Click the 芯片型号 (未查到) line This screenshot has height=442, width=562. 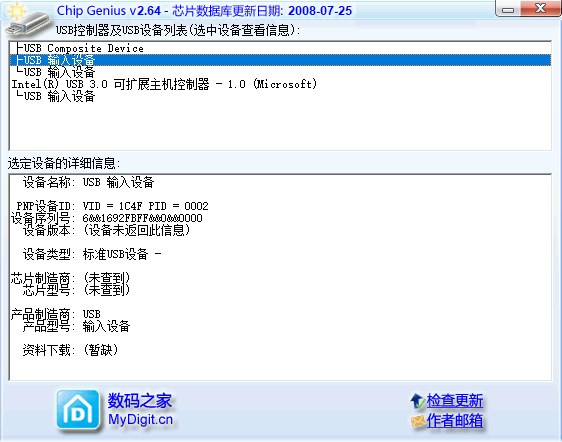click(x=76, y=290)
